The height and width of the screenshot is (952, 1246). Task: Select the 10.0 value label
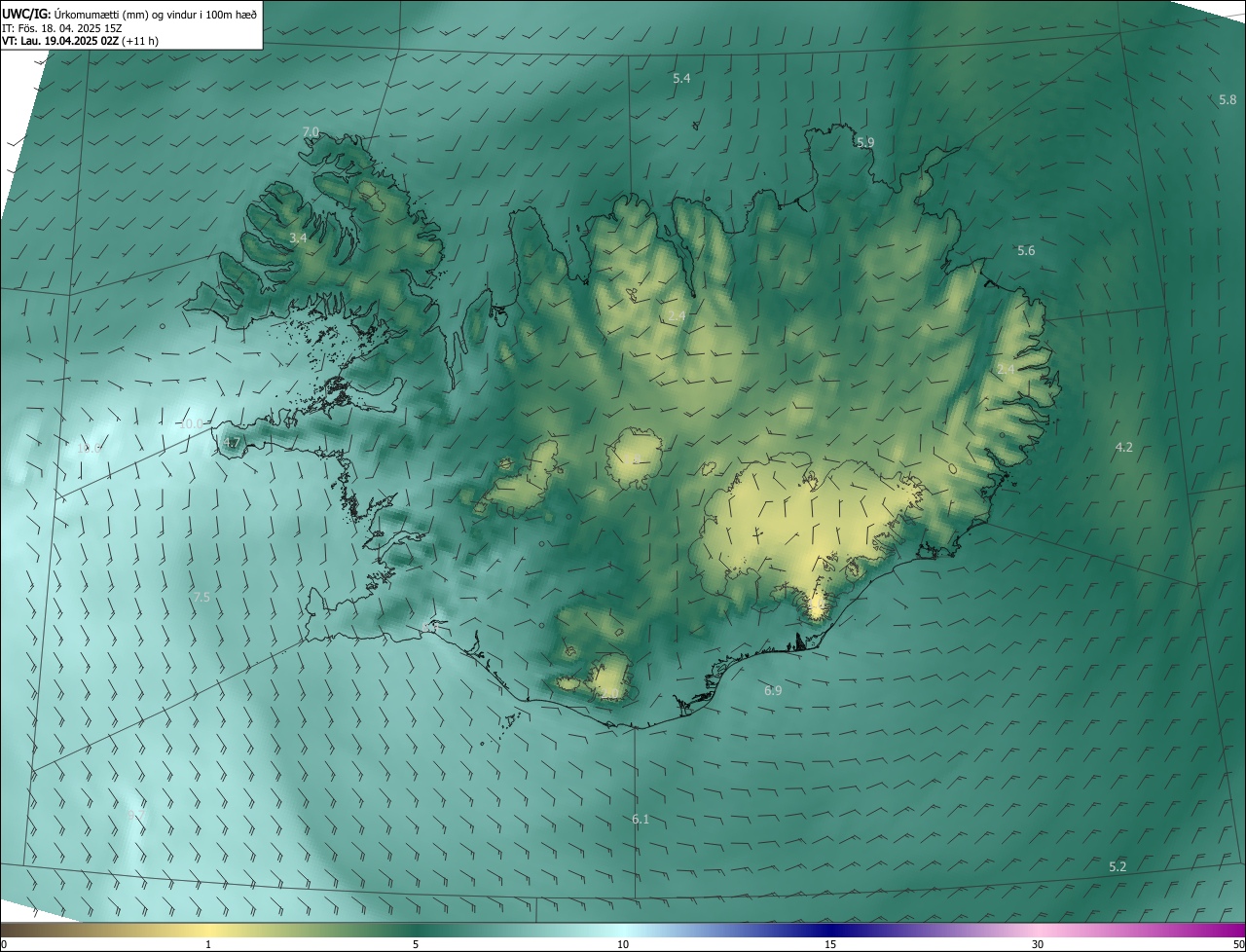190,424
